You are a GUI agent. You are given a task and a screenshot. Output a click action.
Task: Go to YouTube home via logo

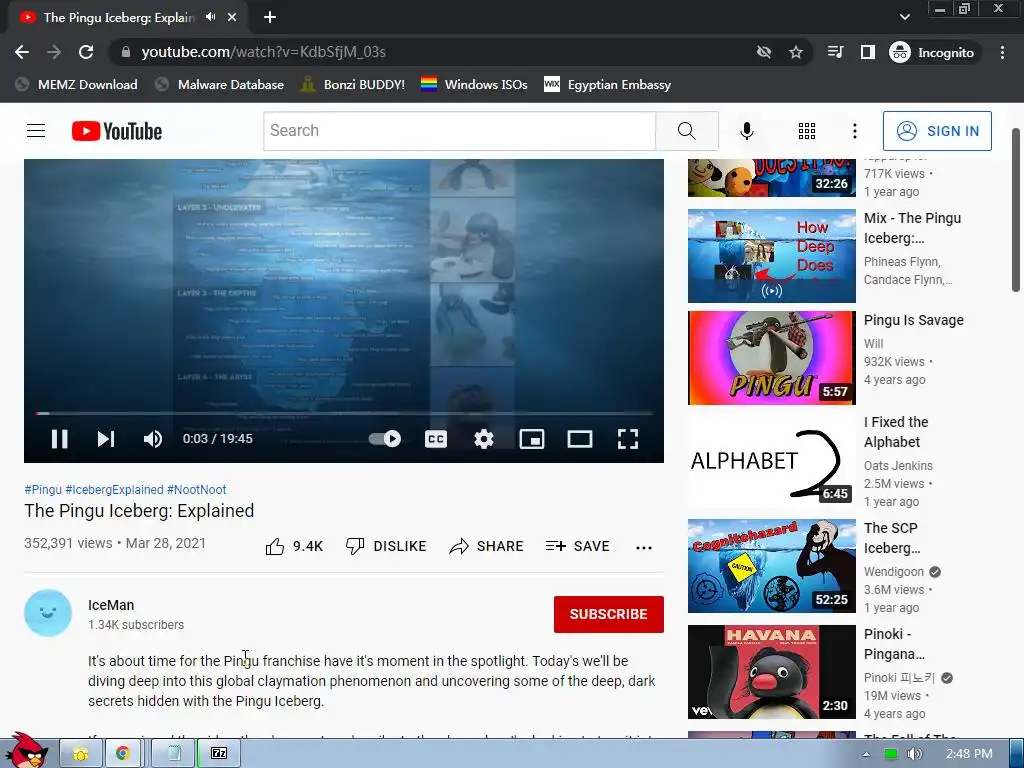(x=117, y=131)
